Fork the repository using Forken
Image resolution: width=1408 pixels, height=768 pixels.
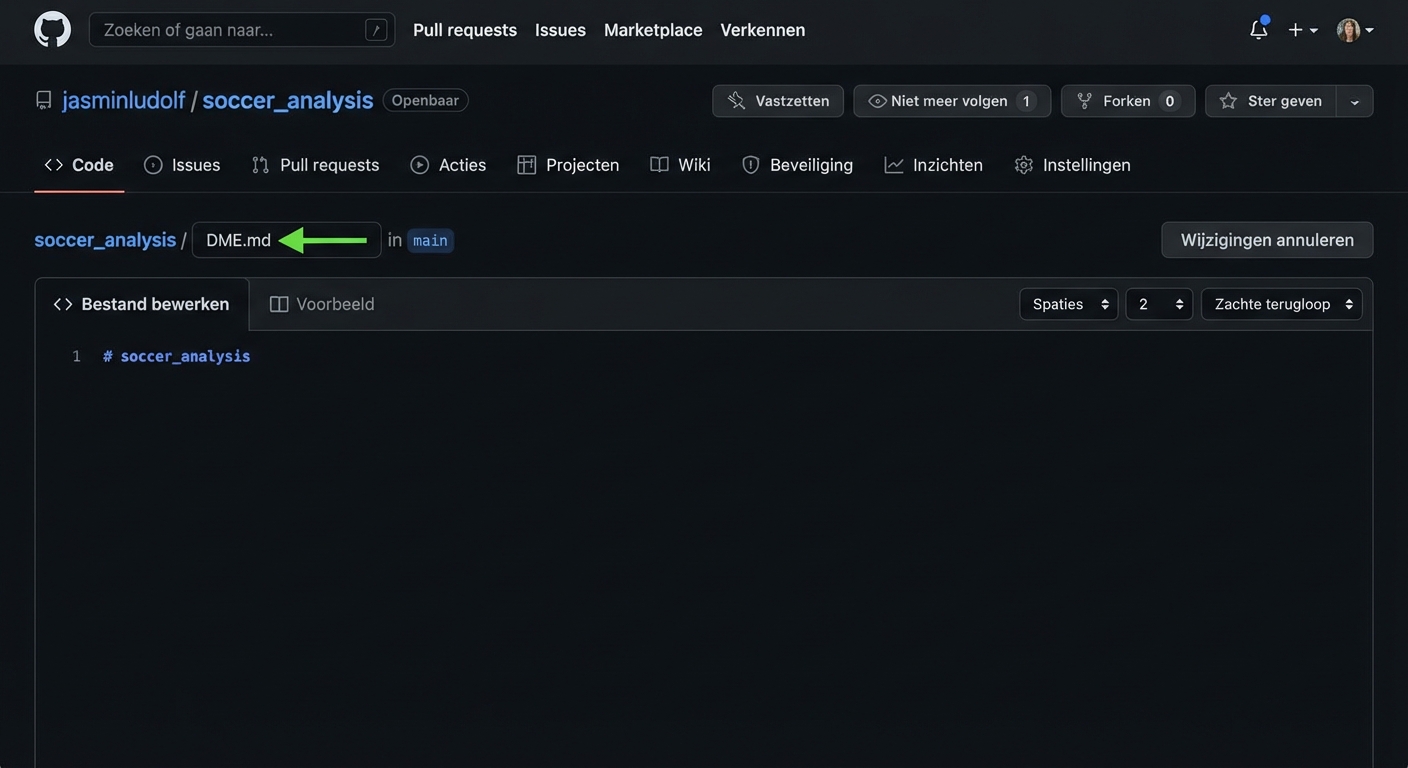(1127, 101)
